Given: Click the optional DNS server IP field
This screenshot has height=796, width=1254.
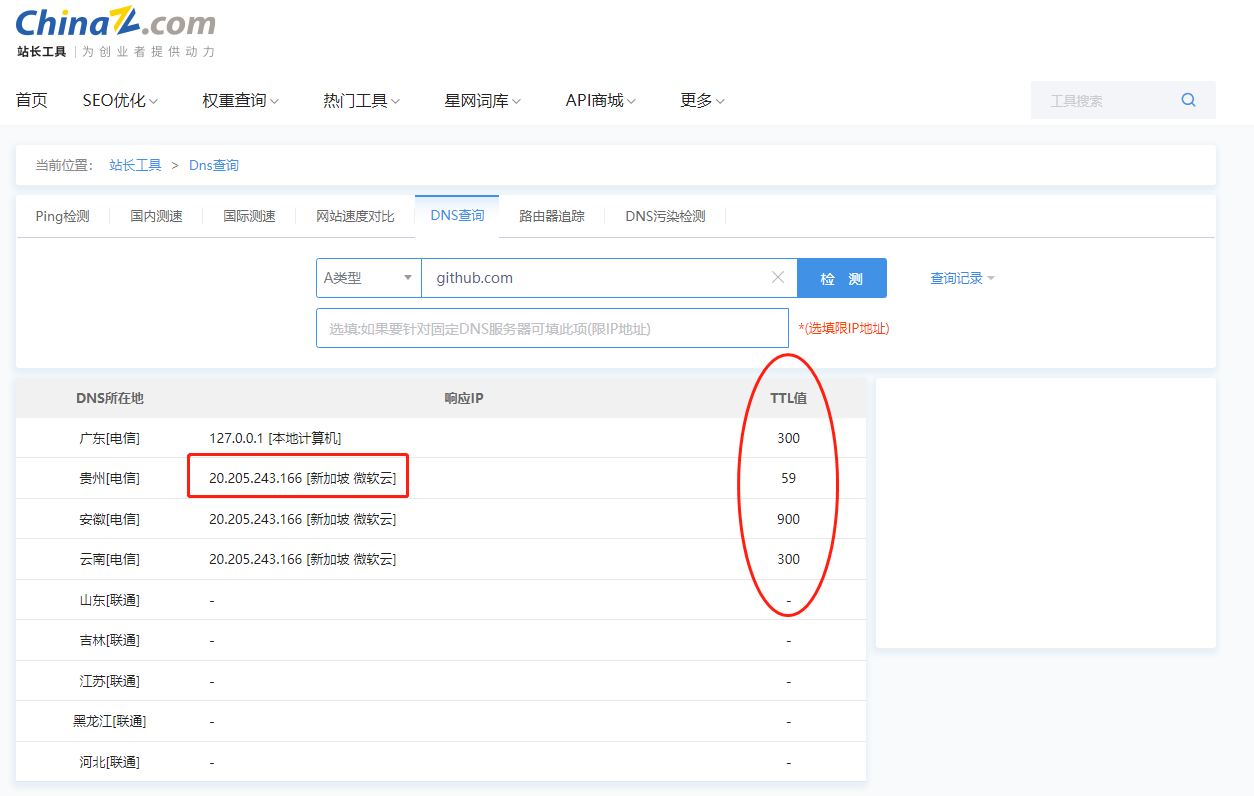Looking at the screenshot, I should [552, 328].
